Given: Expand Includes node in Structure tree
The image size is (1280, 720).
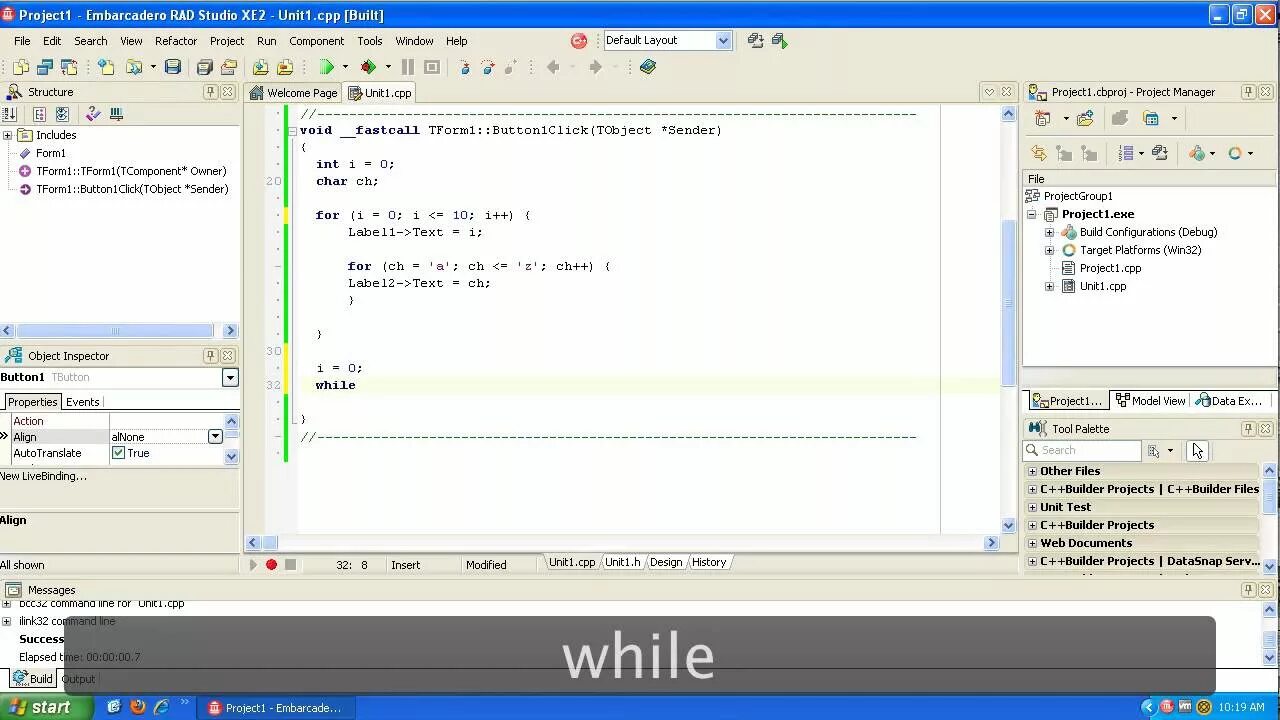Looking at the screenshot, I should point(7,135).
